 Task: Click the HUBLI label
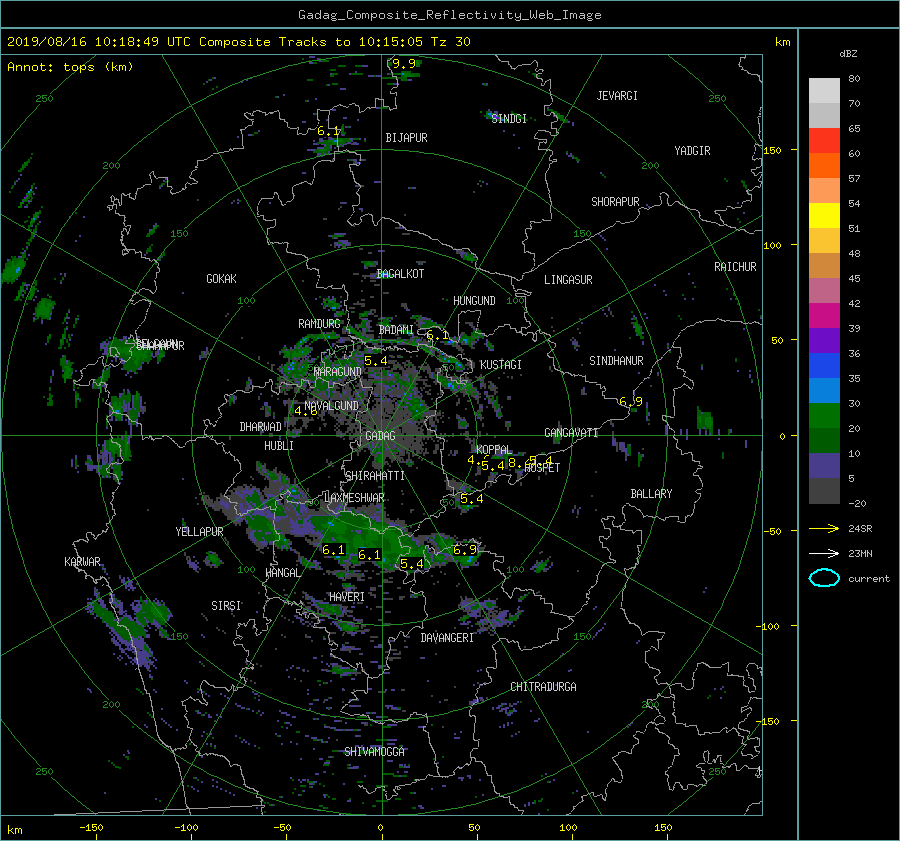(x=279, y=446)
